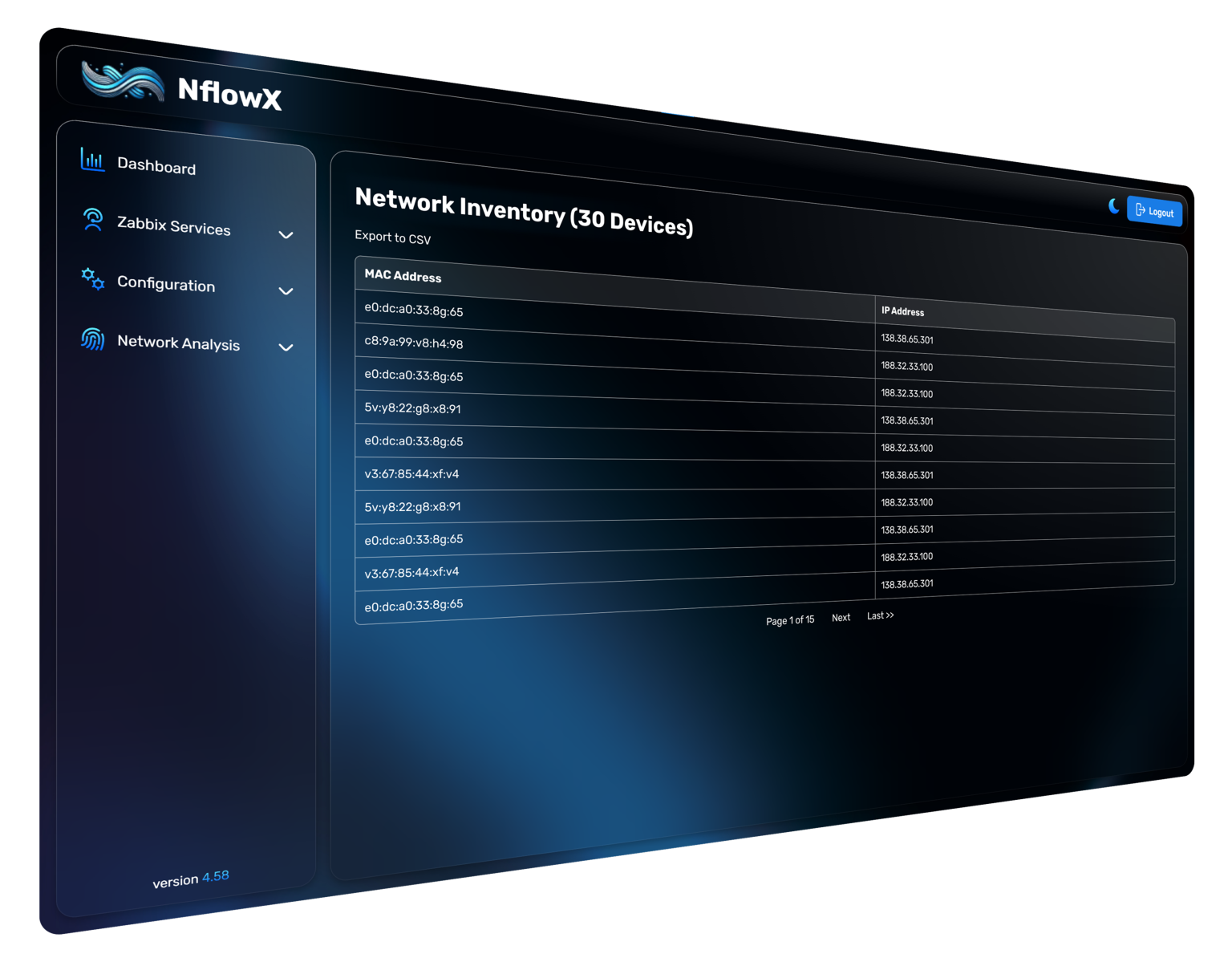Expand the Configuration chevron arrow
Image resolution: width=1232 pixels, height=962 pixels.
[286, 291]
